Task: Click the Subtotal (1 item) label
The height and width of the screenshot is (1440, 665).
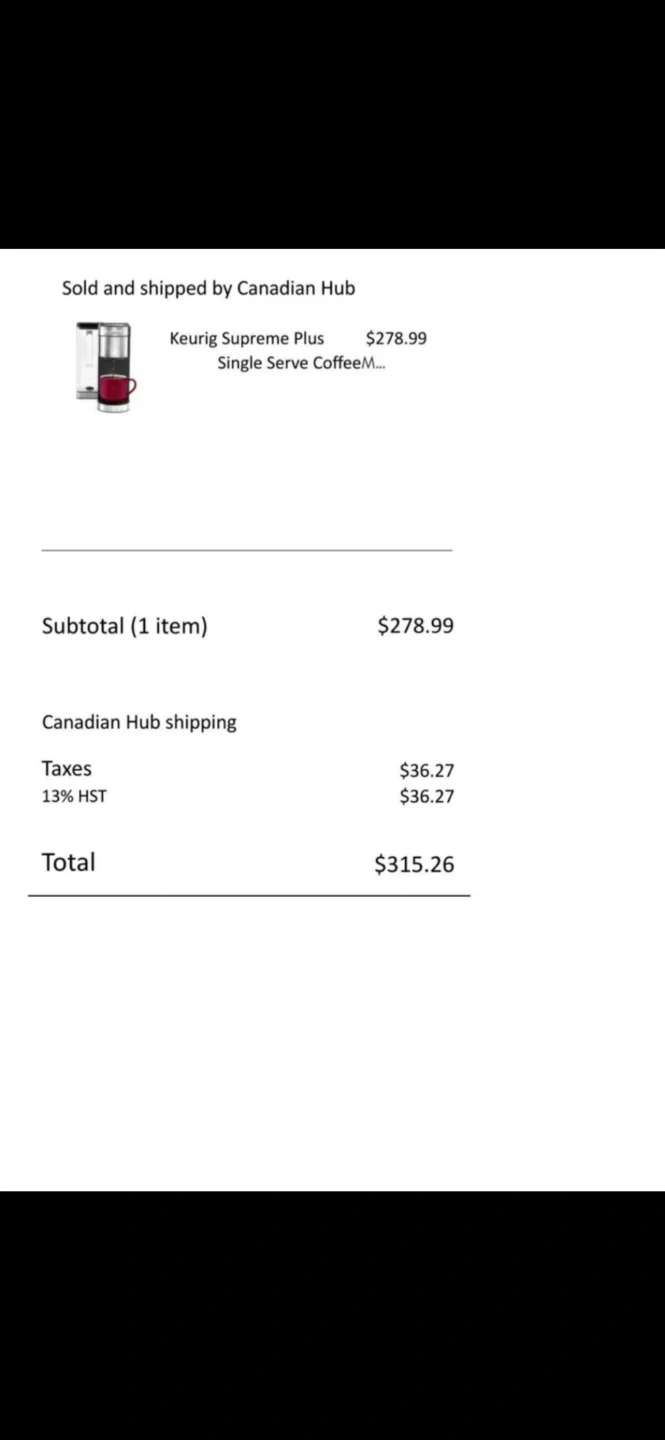Action: click(x=124, y=626)
